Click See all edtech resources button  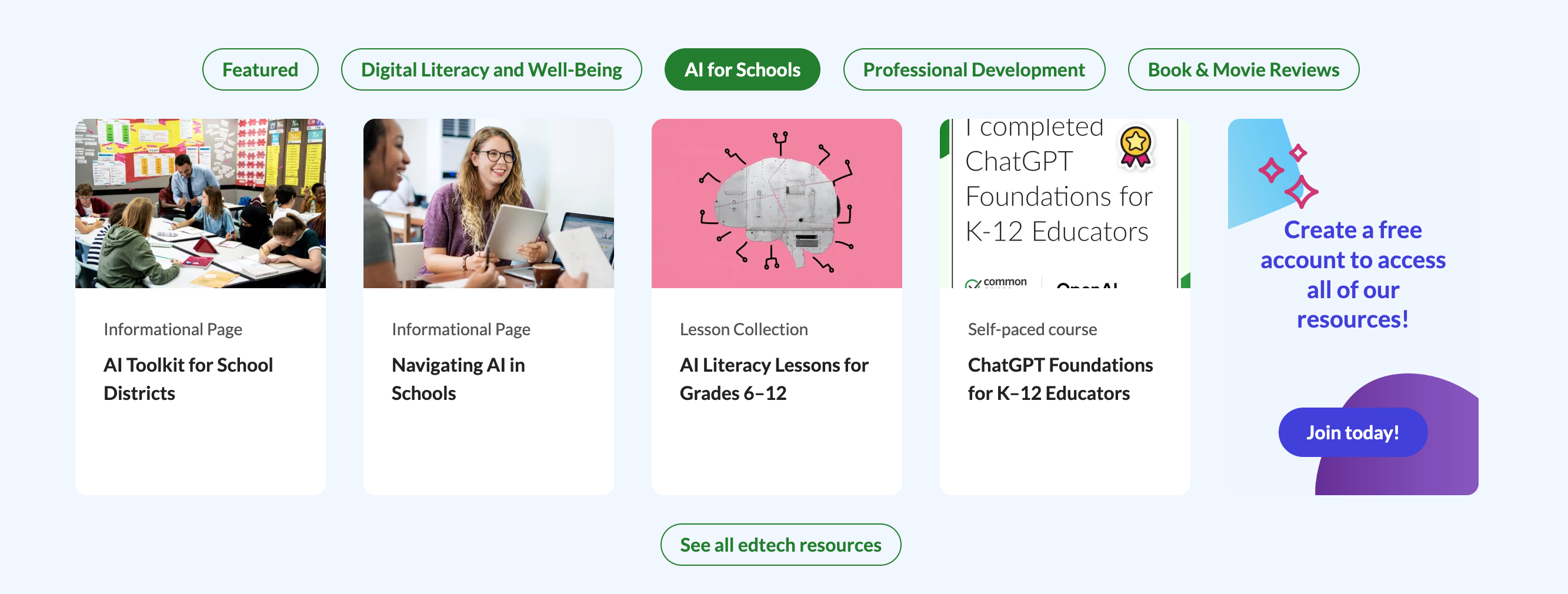tap(780, 545)
